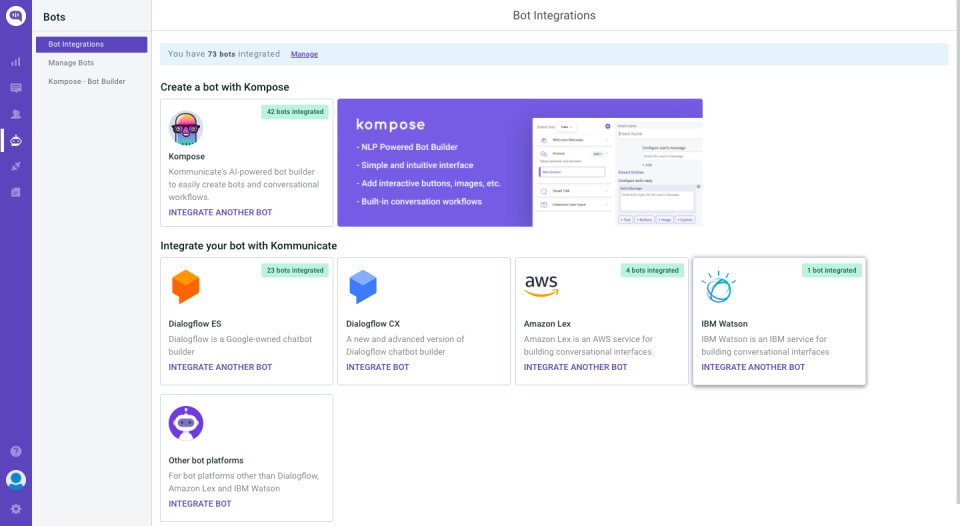This screenshot has height=526, width=960.
Task: Click the Bot Integrations page heading
Action: tap(554, 15)
